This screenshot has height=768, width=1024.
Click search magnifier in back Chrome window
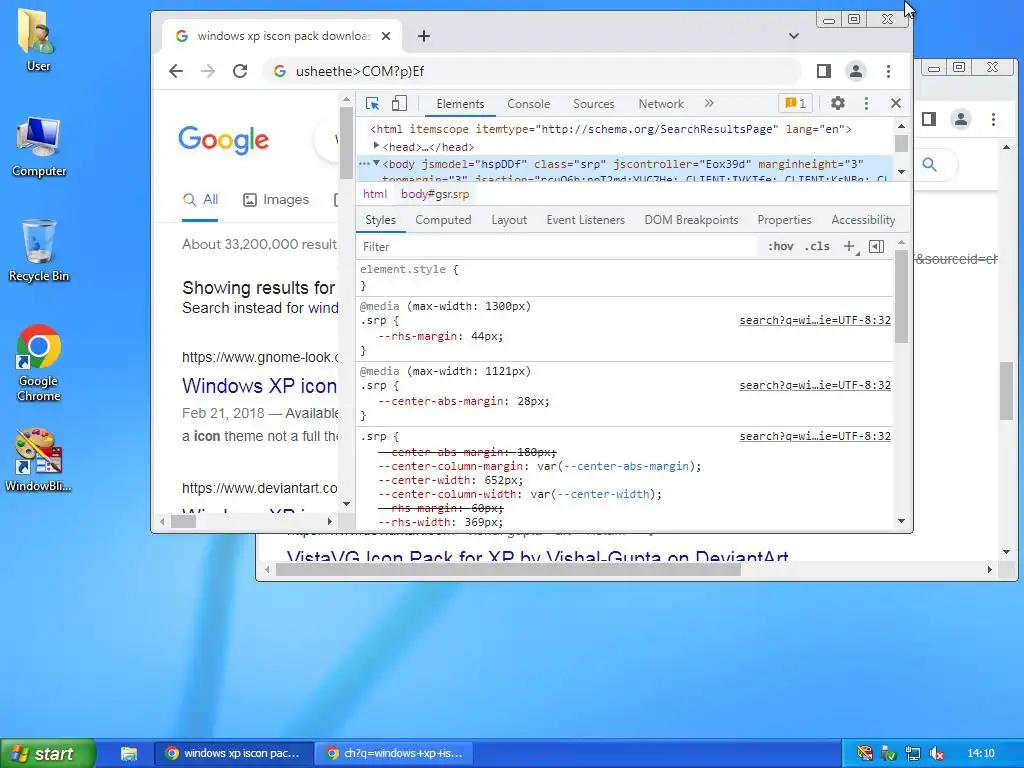point(929,165)
